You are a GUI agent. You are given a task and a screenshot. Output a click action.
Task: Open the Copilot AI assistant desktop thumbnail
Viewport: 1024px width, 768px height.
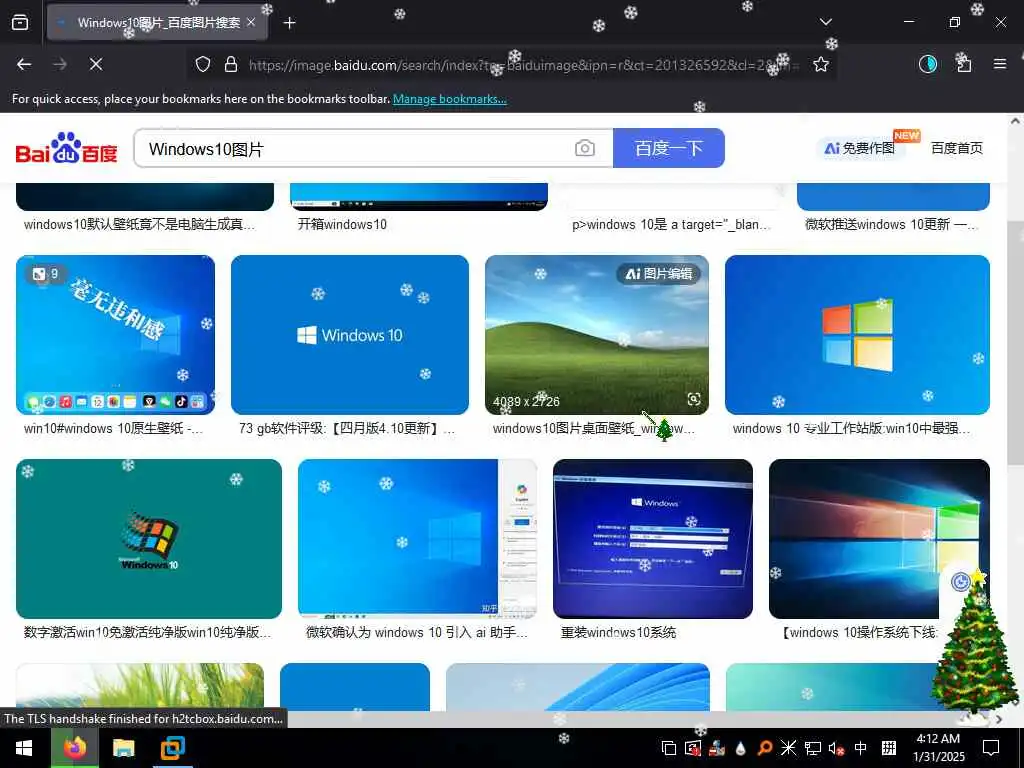tap(418, 539)
